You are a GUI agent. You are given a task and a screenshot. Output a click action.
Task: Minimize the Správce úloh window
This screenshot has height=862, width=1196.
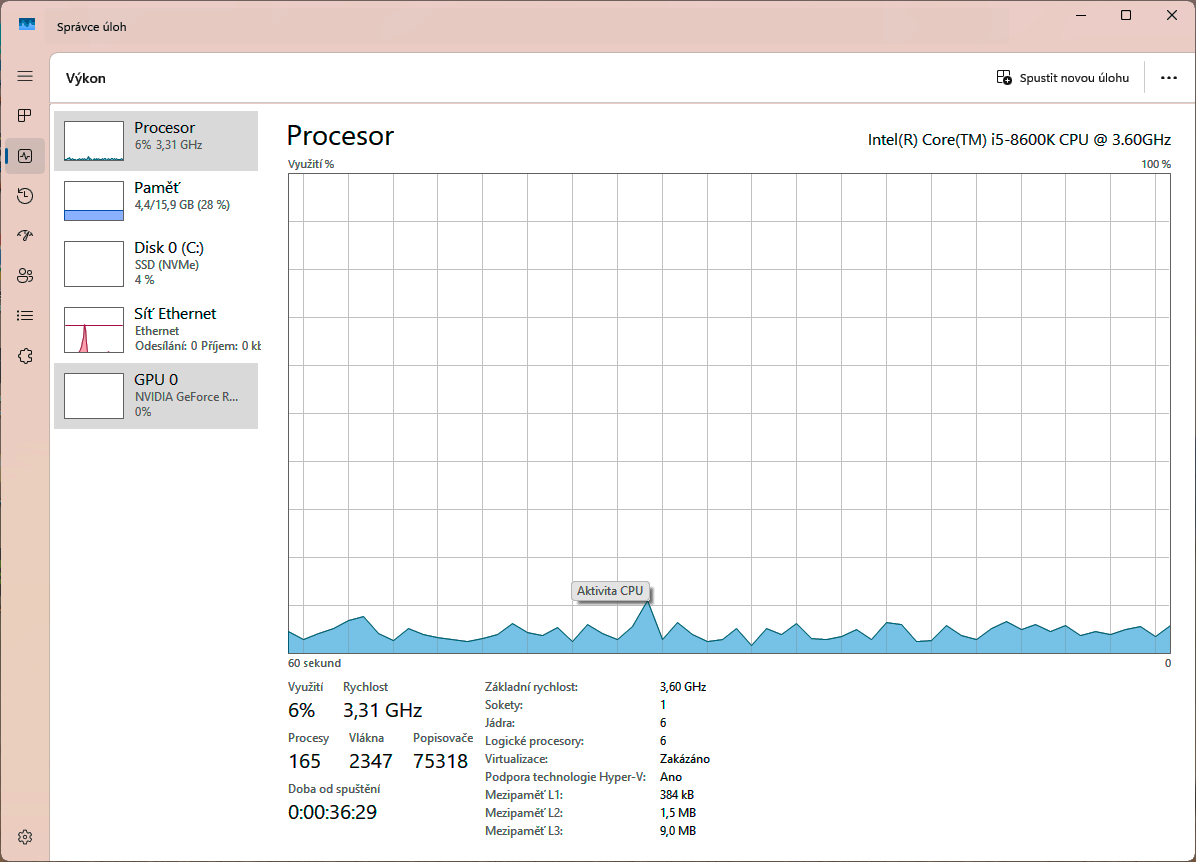(x=1080, y=16)
